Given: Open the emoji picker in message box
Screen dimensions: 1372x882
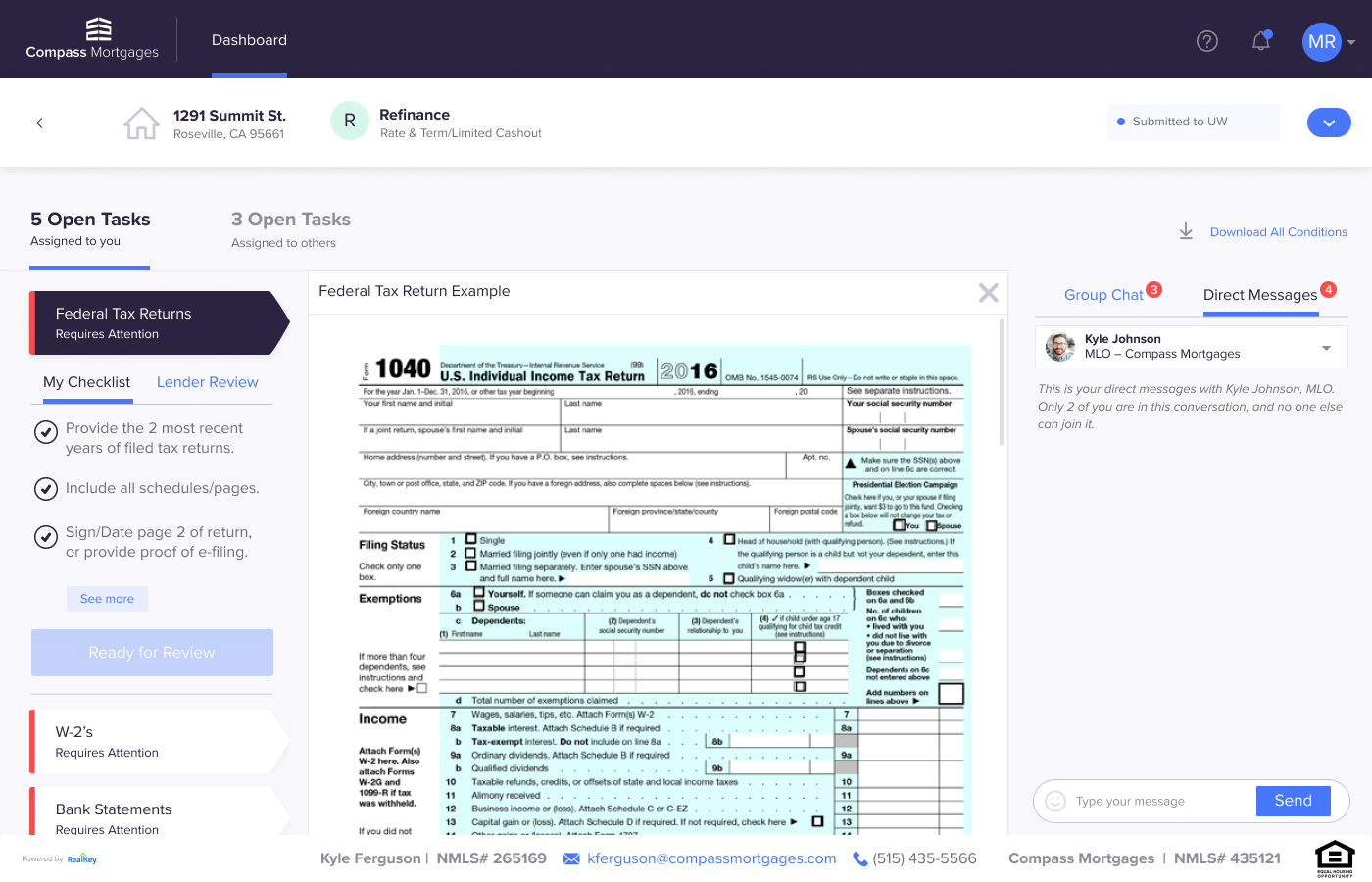Looking at the screenshot, I should (1055, 801).
